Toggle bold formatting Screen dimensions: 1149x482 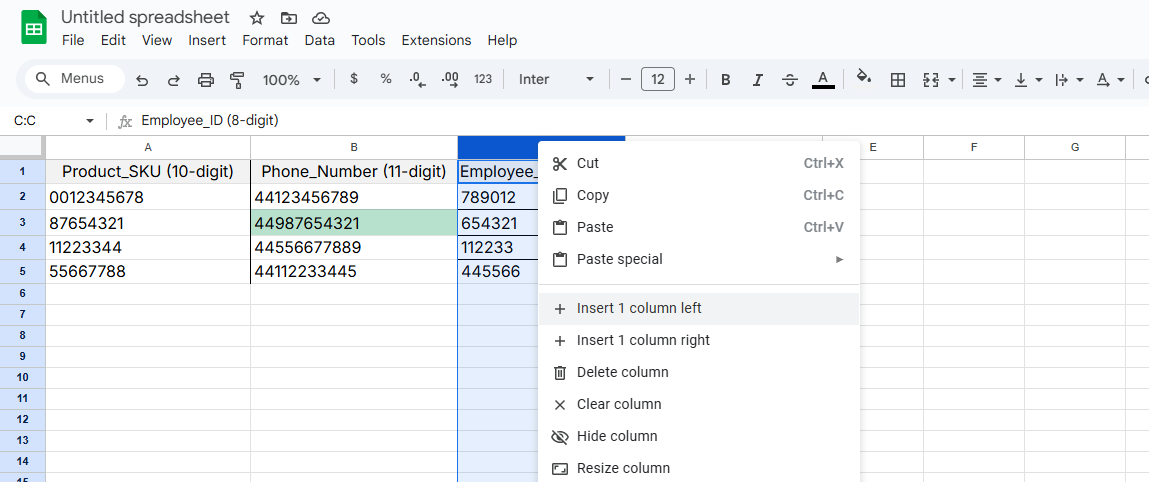726,80
